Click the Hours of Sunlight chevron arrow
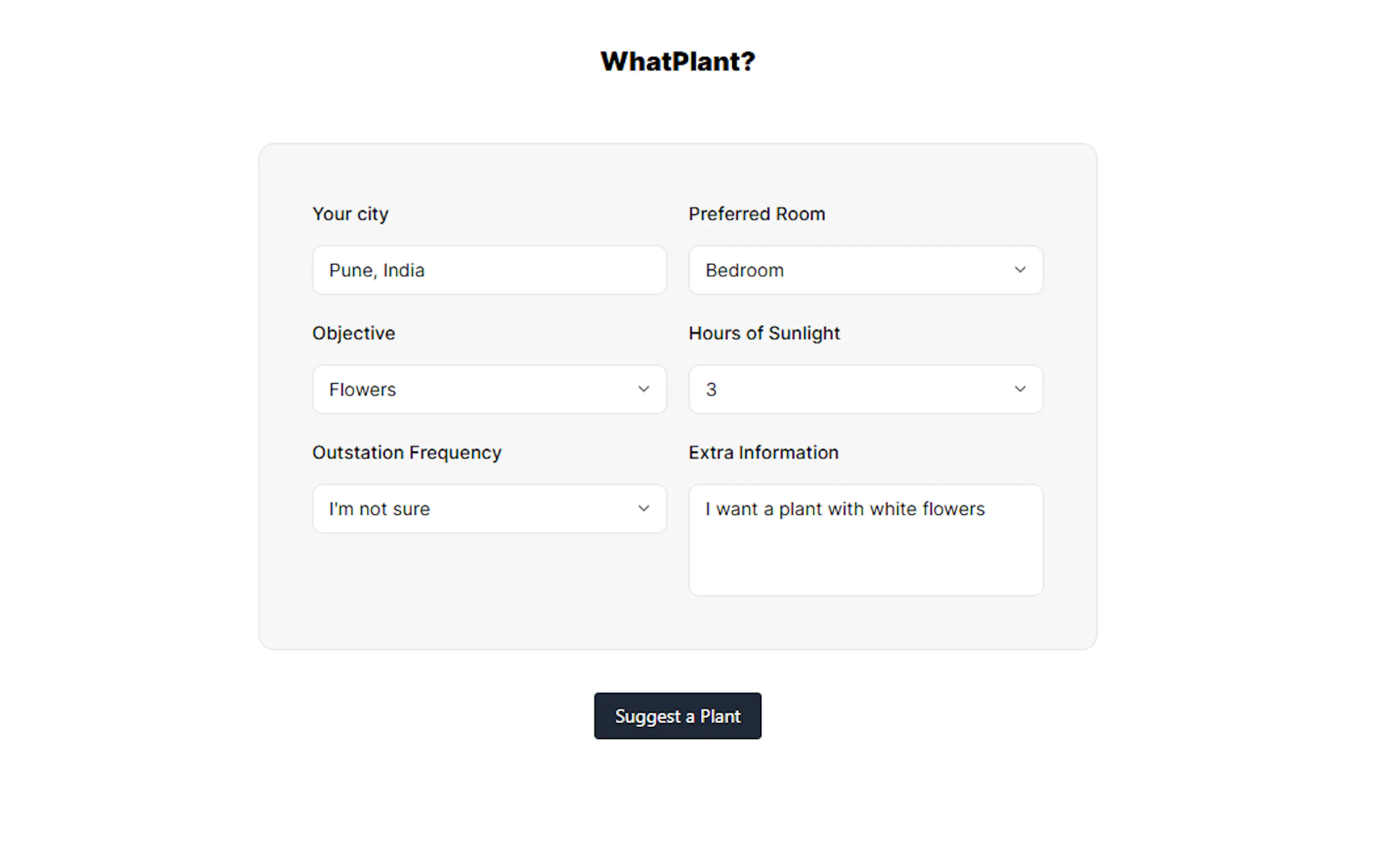 pos(1019,389)
